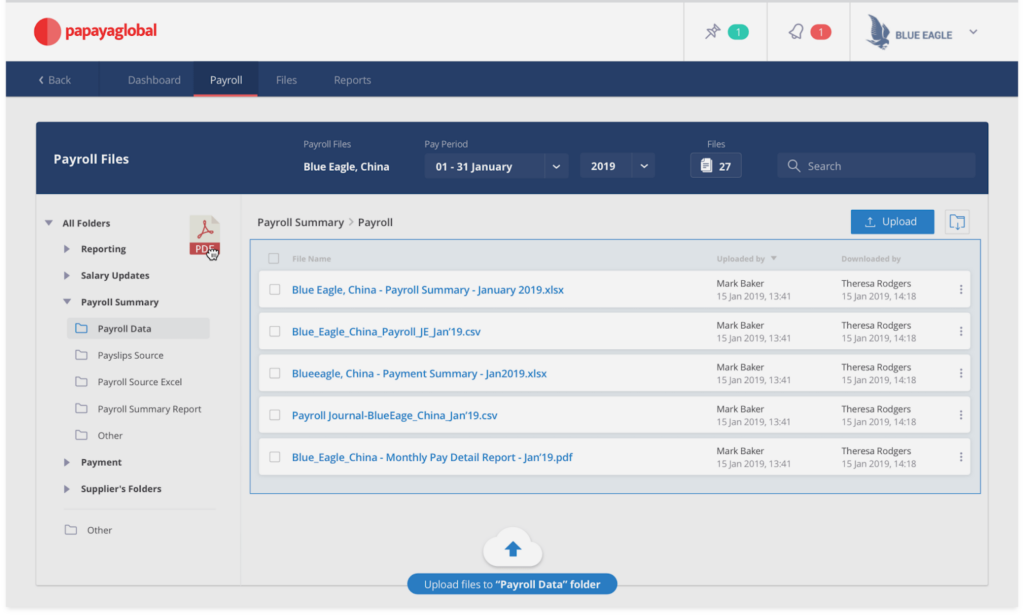
Task: Expand the Reporting folder arrow
Action: [67, 249]
